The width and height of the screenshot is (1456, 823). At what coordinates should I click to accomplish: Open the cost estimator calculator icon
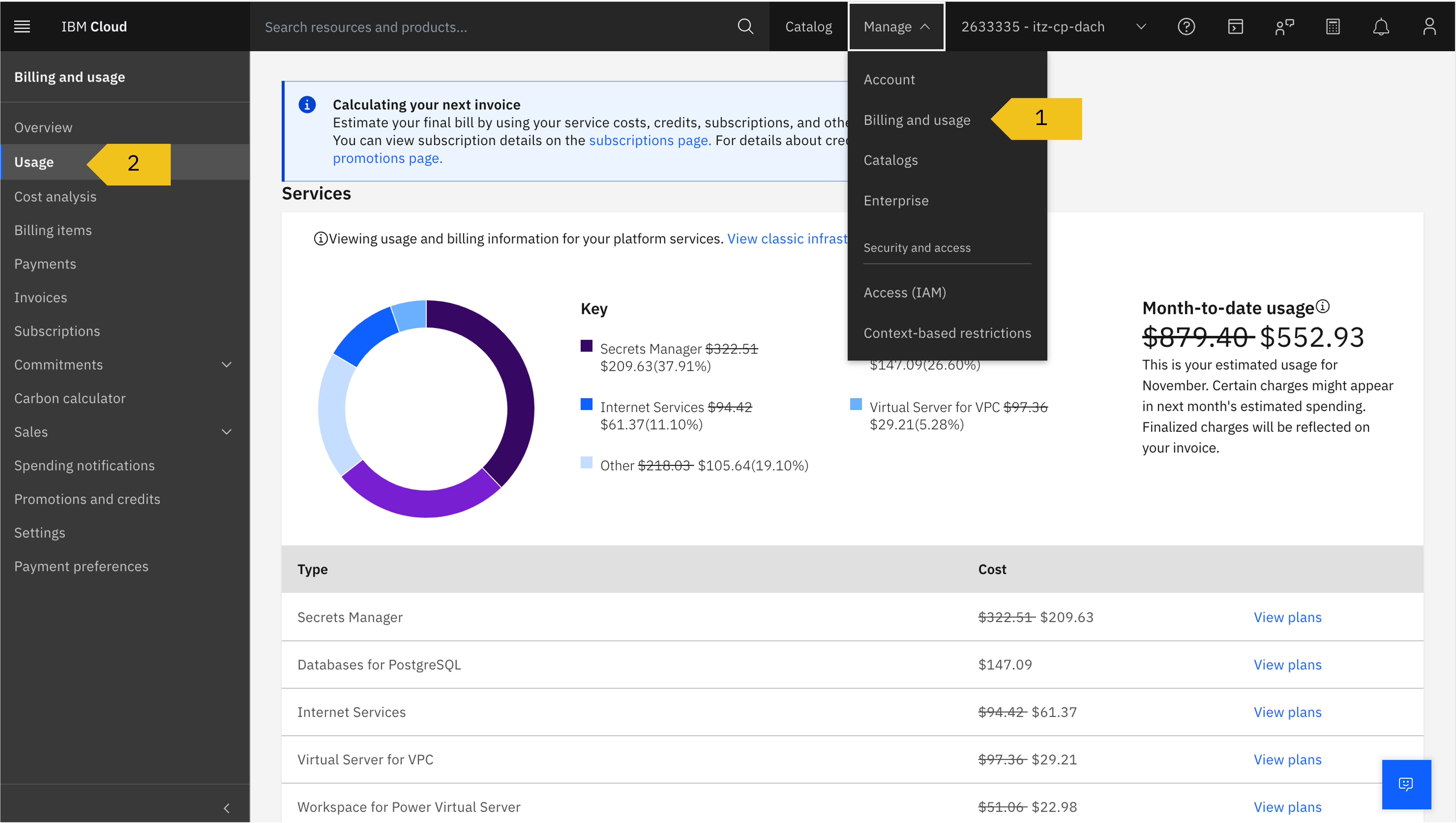(x=1333, y=27)
